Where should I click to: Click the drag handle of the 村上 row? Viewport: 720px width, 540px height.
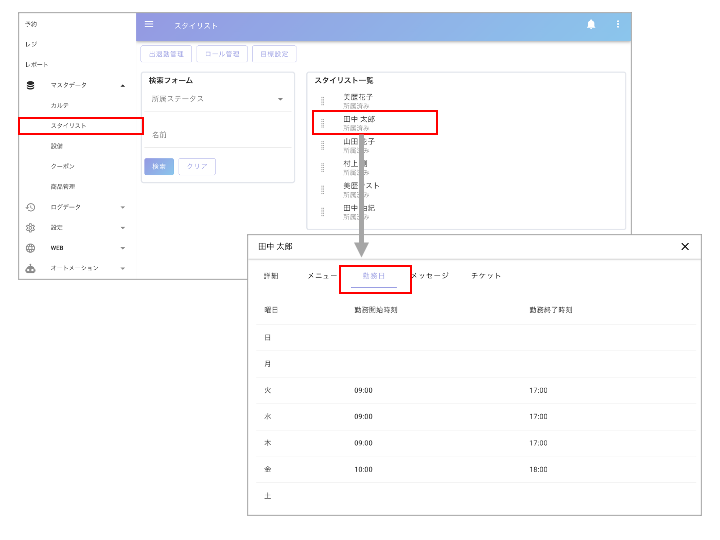coord(322,167)
